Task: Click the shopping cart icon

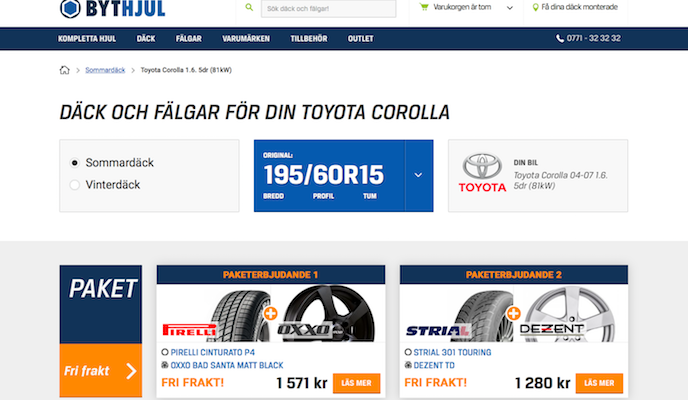Action: 425,8
